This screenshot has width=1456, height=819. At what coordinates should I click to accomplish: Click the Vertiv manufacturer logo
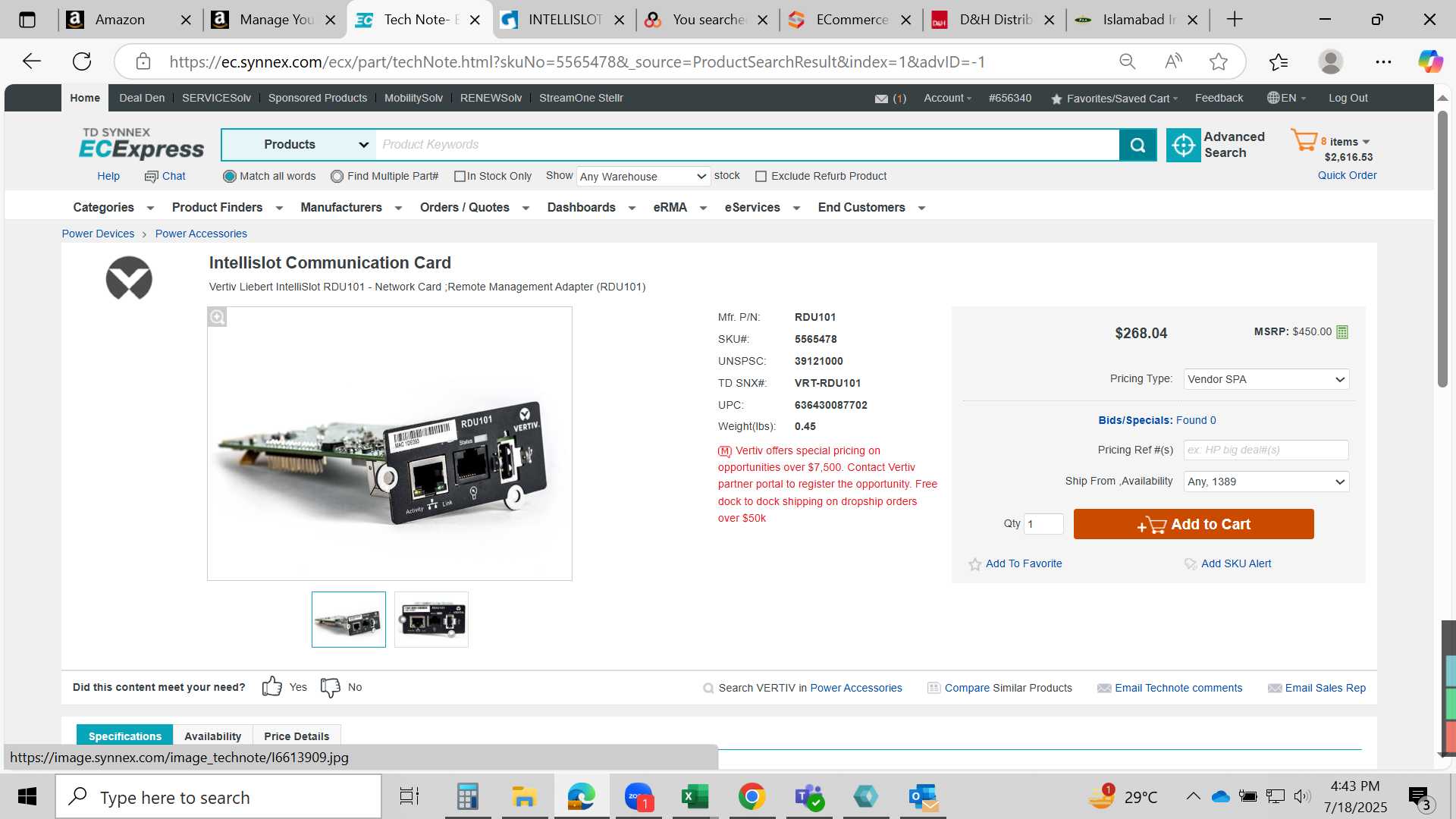(x=129, y=278)
